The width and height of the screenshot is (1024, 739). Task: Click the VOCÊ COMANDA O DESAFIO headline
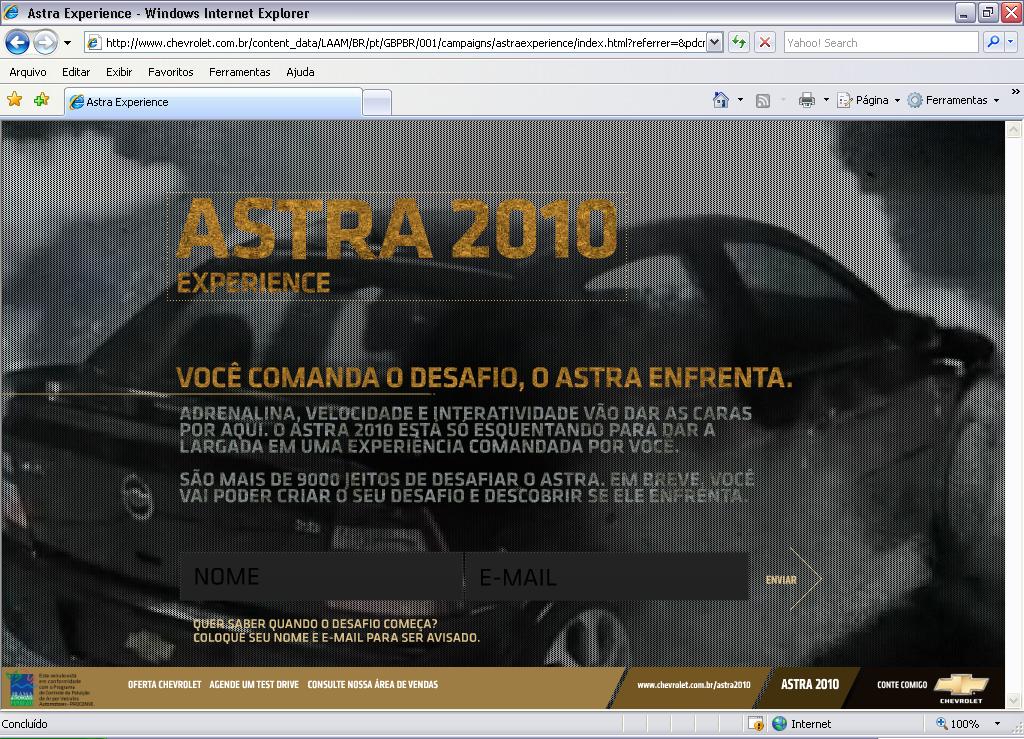tap(484, 377)
